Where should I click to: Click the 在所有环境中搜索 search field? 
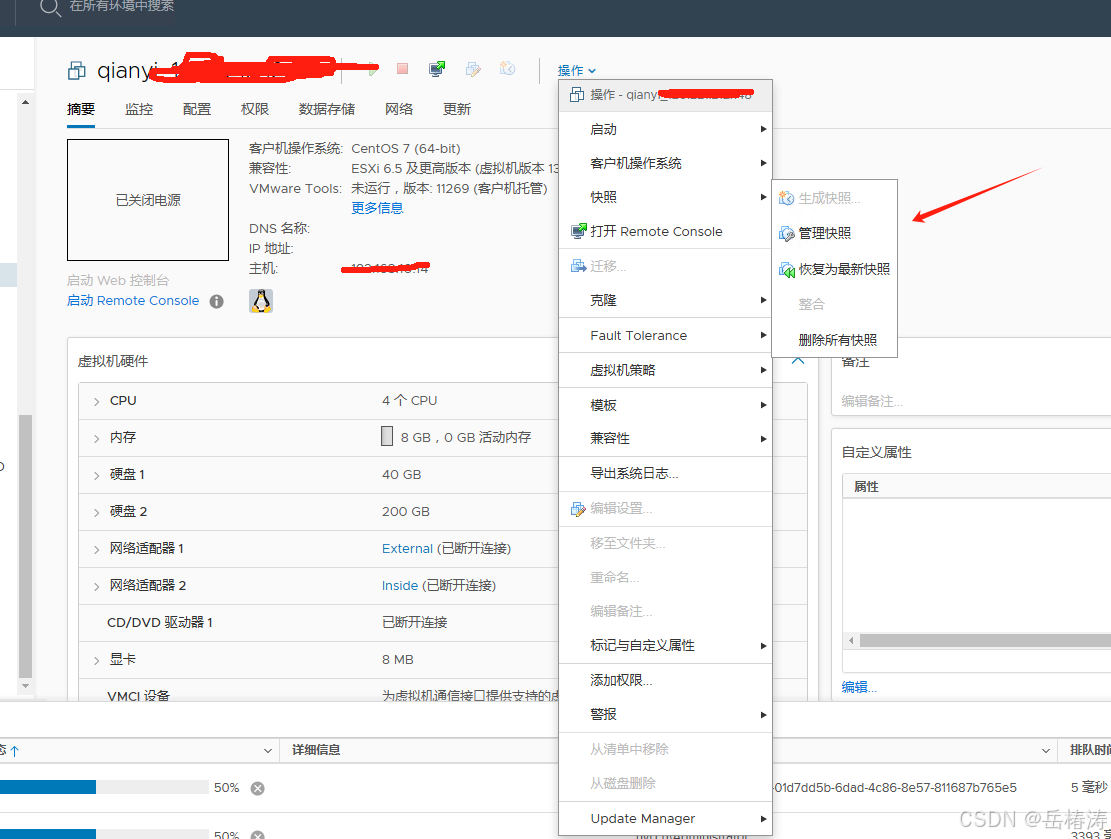tap(122, 7)
